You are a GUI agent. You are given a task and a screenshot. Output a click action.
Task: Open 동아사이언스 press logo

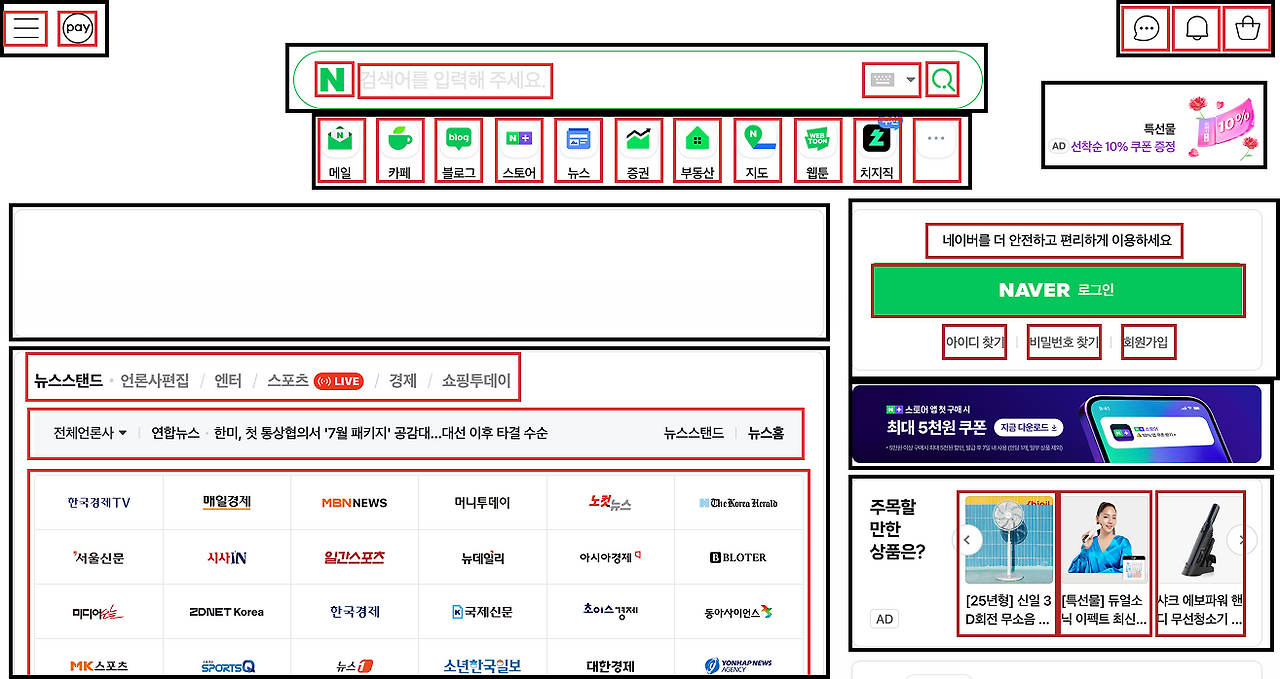(x=739, y=612)
